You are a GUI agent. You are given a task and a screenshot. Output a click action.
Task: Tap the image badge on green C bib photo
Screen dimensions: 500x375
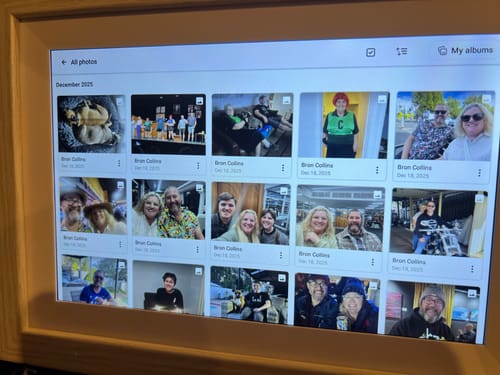click(x=382, y=99)
